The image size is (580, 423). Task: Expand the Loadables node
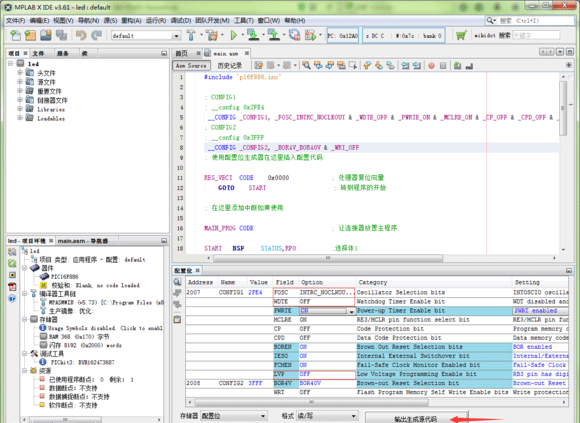(20, 118)
